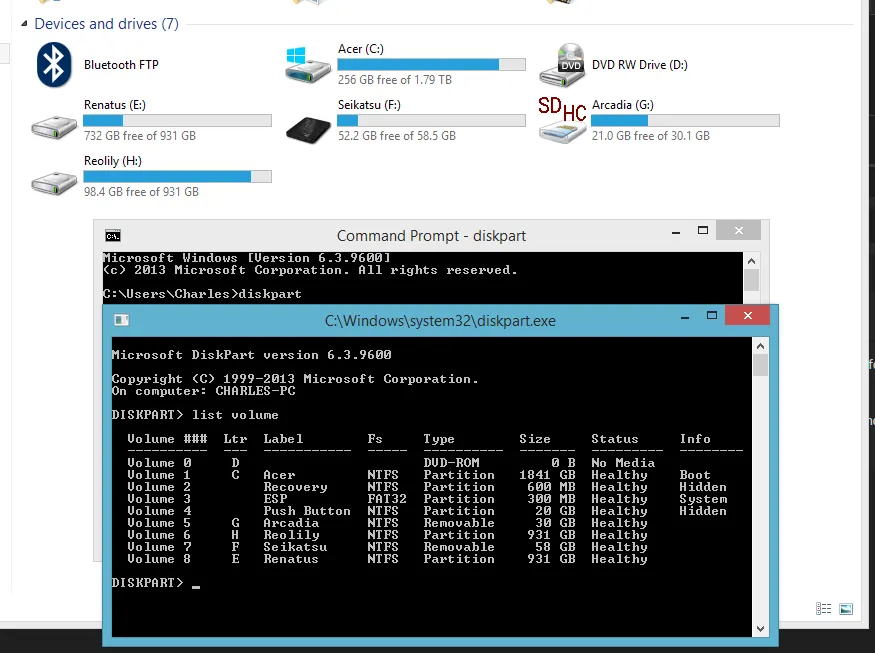Click the Command Prompt - diskpart title text
Viewport: 875px width, 653px height.
click(x=431, y=236)
